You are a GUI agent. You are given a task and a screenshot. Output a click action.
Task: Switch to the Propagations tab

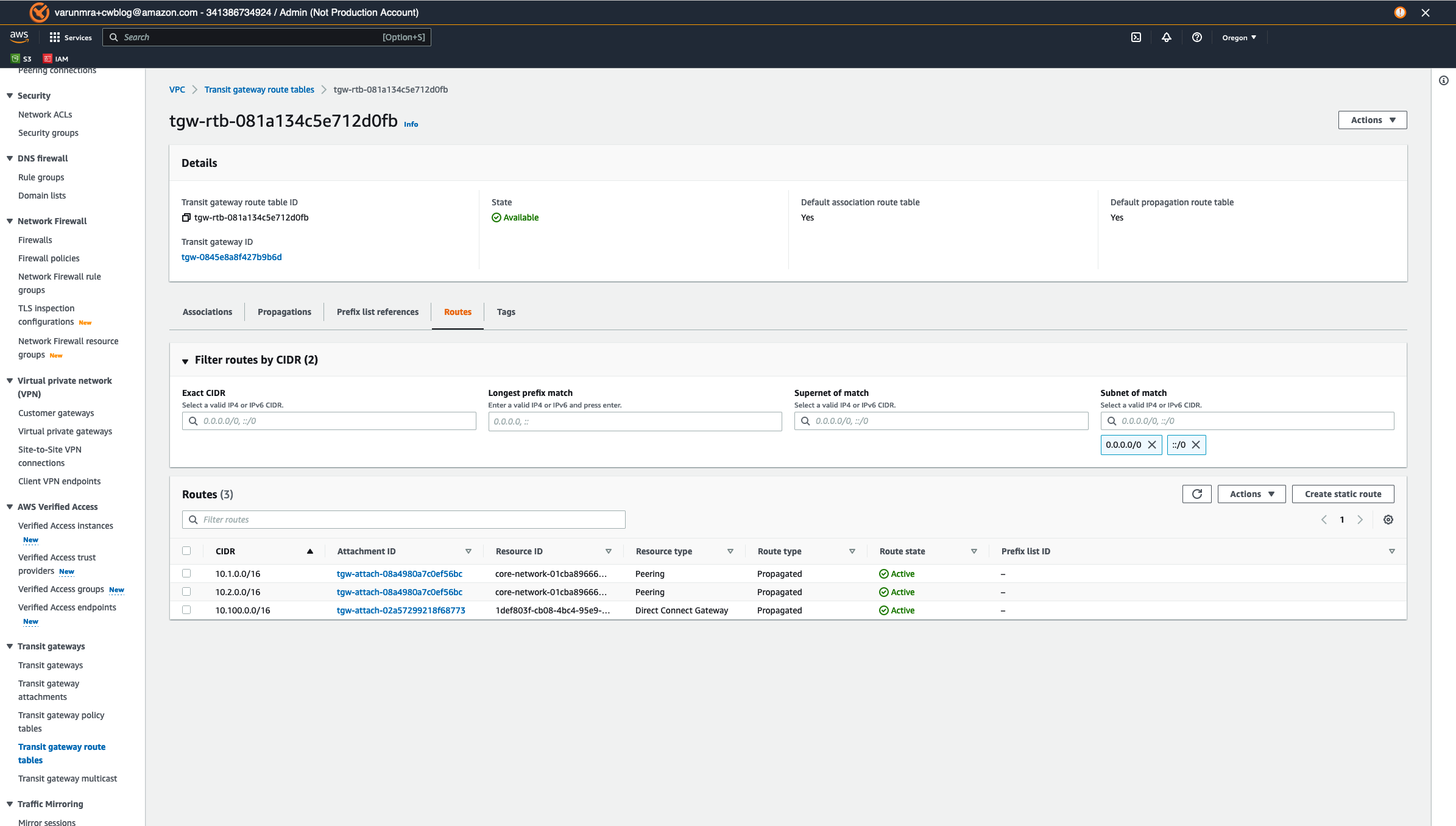click(x=284, y=312)
